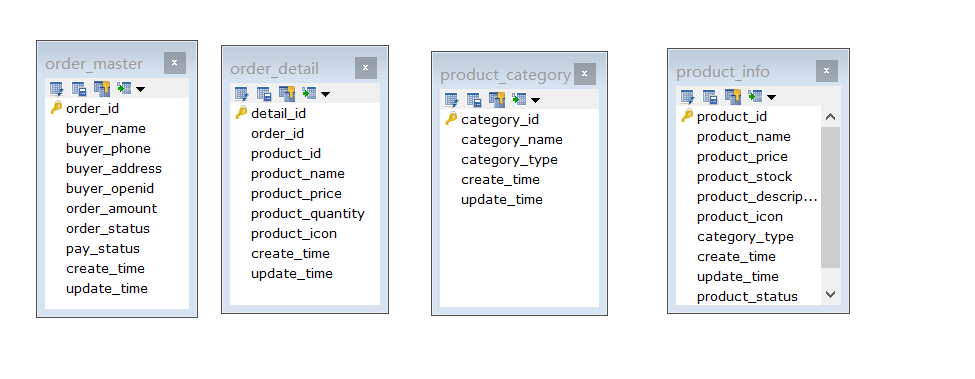Click the table-with-pencil icon in product_category
This screenshot has height=379, width=975.
point(452,99)
